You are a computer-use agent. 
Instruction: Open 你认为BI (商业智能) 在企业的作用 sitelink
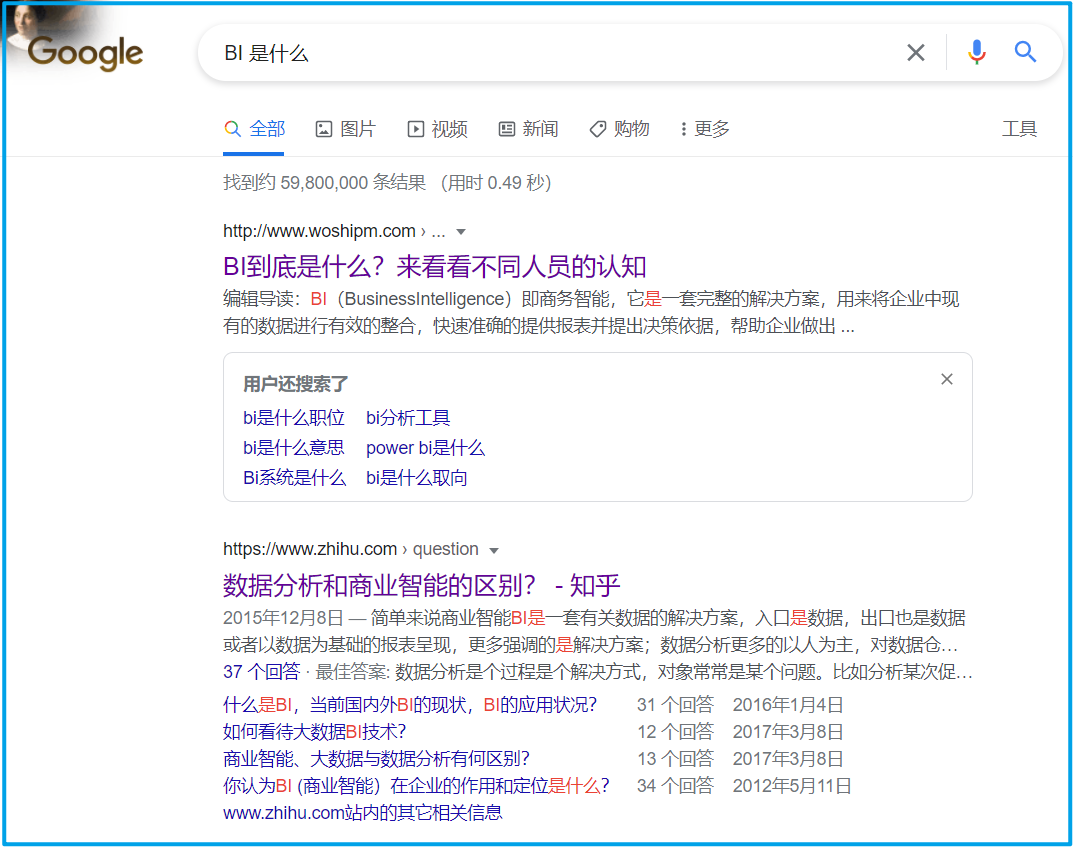416,786
